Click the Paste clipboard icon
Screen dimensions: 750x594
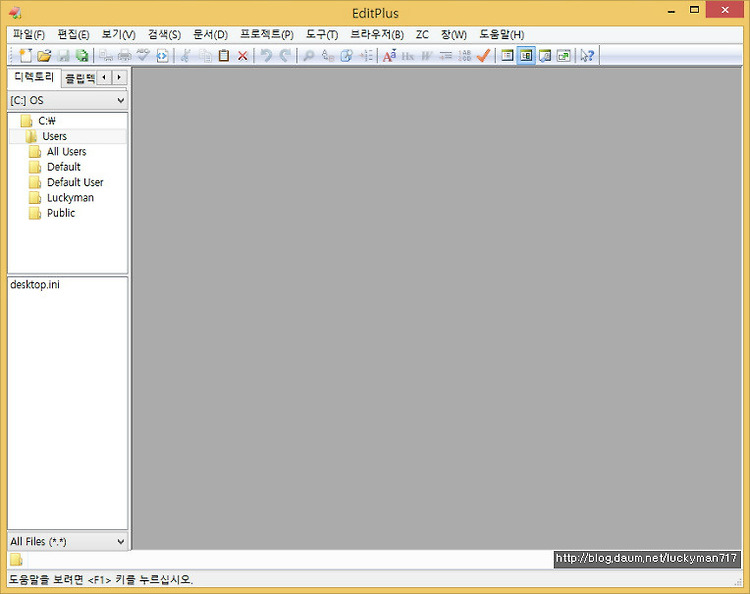(x=224, y=55)
